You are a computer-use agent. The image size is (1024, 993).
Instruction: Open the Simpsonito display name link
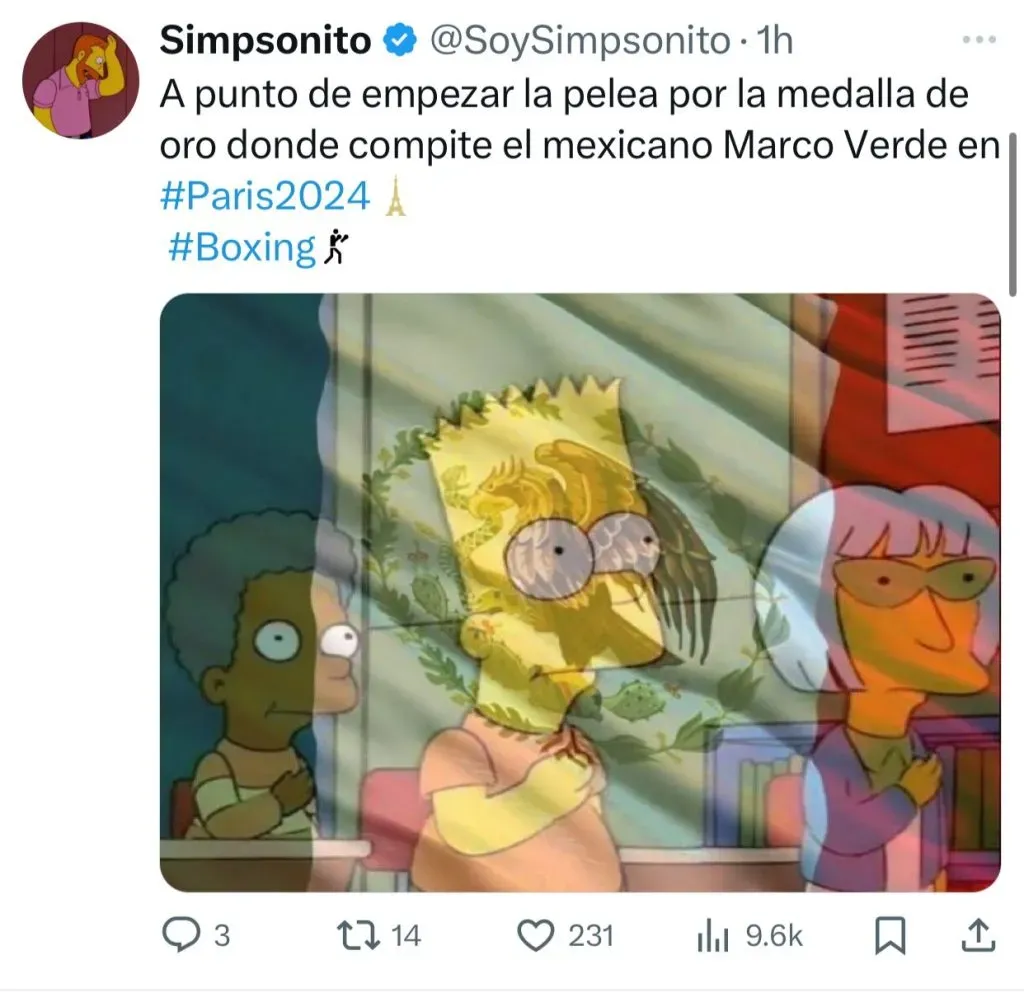click(266, 40)
